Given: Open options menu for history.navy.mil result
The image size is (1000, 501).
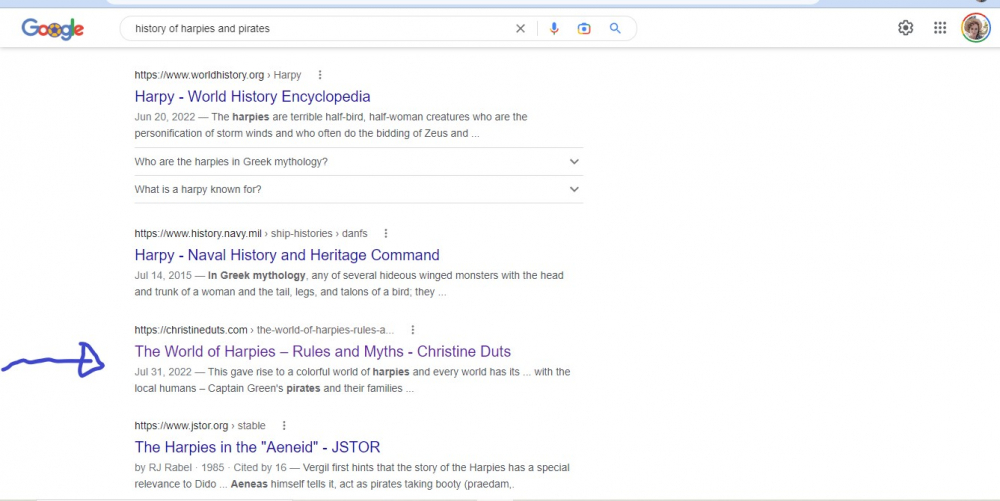Looking at the screenshot, I should coord(386,233).
